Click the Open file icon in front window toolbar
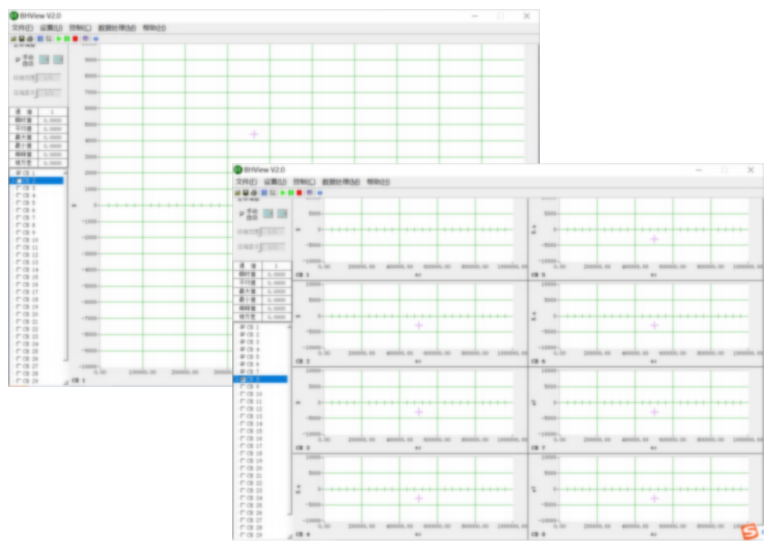Screen dimensions: 774x552 [x=238, y=192]
